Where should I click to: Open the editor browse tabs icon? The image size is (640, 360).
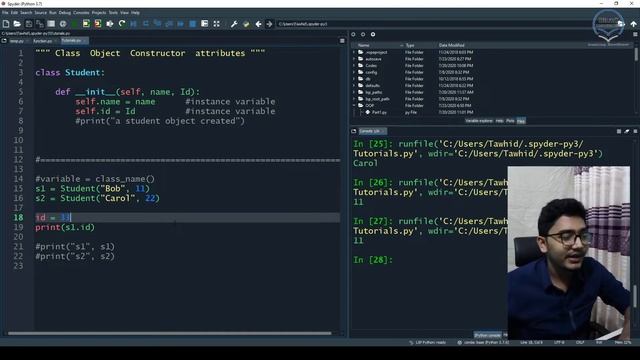tap(4, 41)
